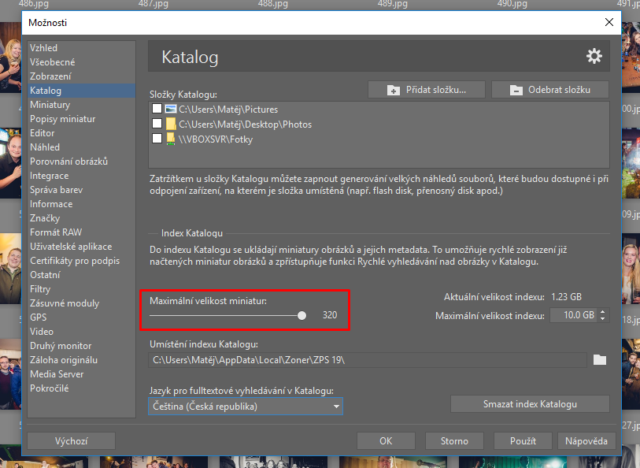Image resolution: width=640 pixels, height=468 pixels.
Task: Click the Pictures folder icon in catalog list
Action: (x=171, y=109)
